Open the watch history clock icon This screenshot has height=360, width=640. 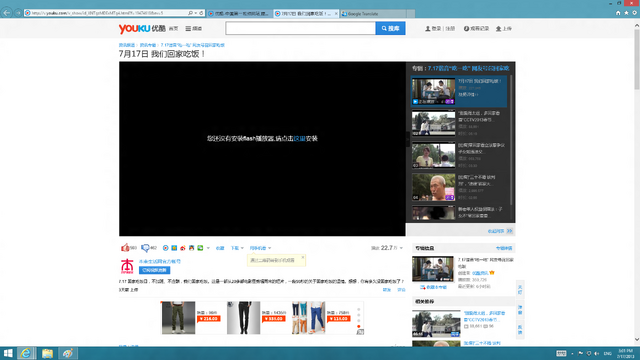pyautogui.click(x=466, y=29)
